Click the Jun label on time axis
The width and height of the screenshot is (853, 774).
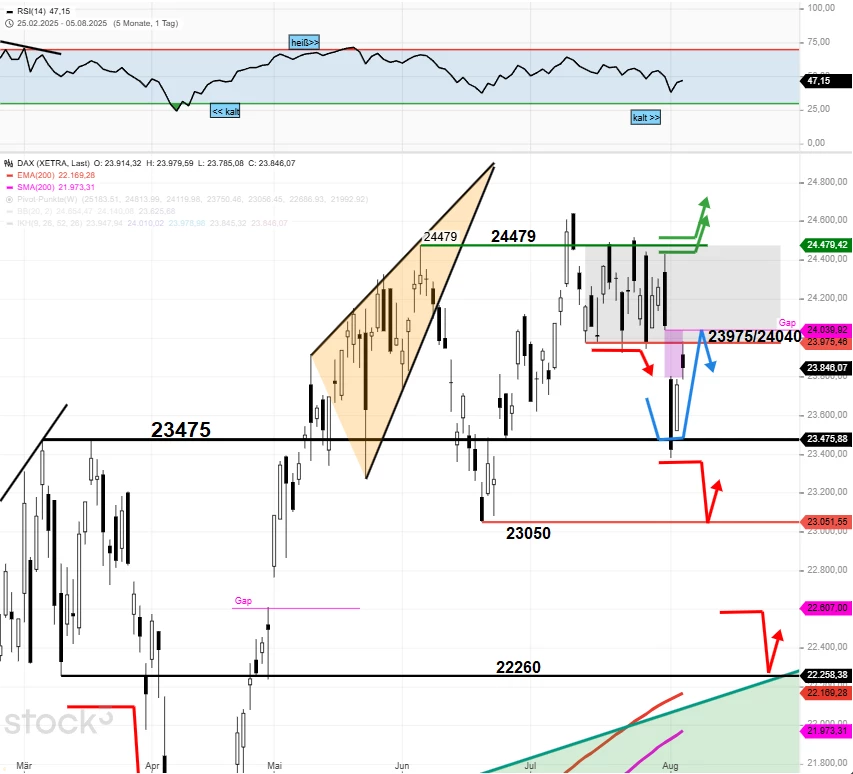[401, 766]
